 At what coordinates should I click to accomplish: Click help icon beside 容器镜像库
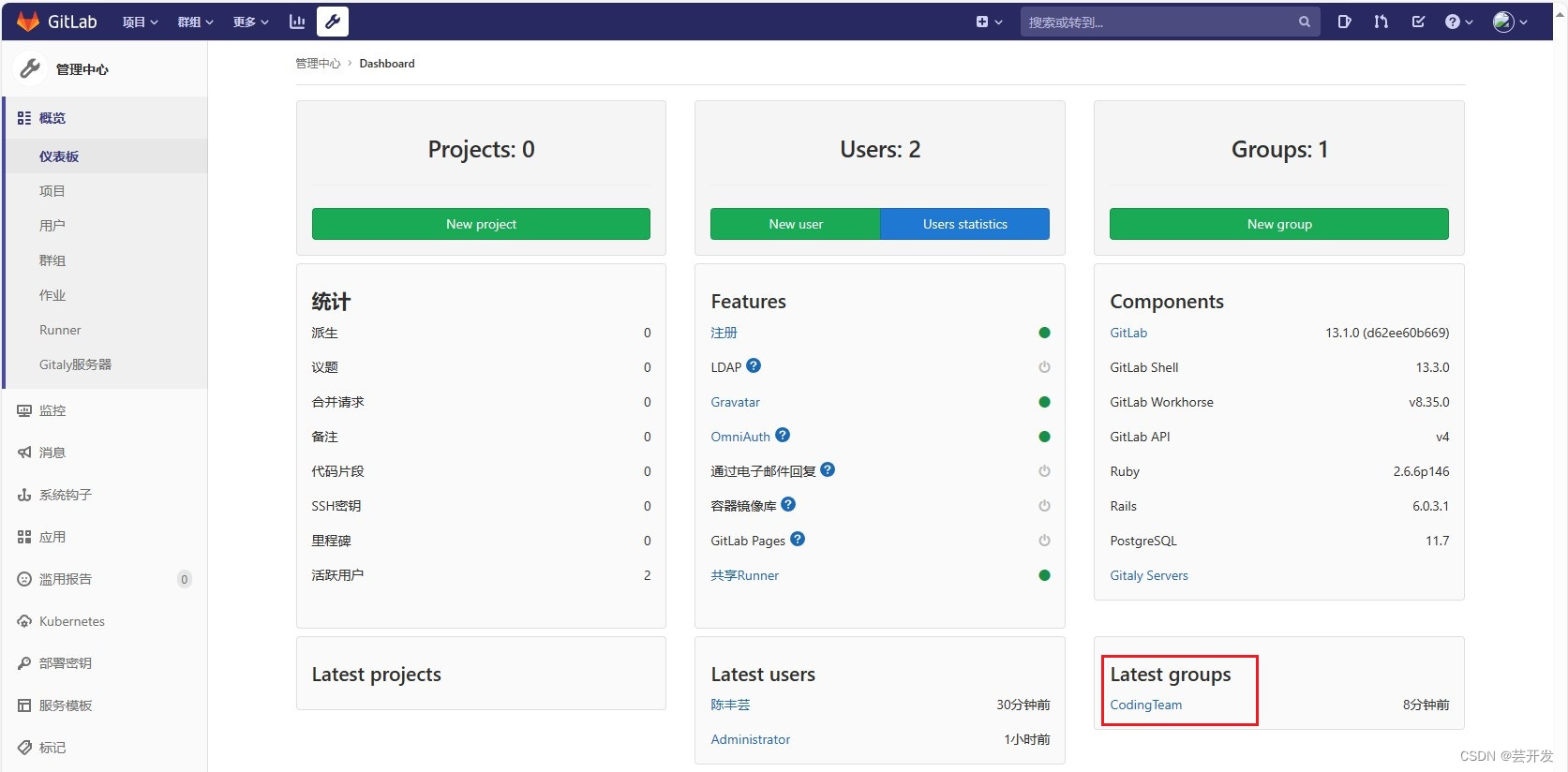click(x=788, y=504)
